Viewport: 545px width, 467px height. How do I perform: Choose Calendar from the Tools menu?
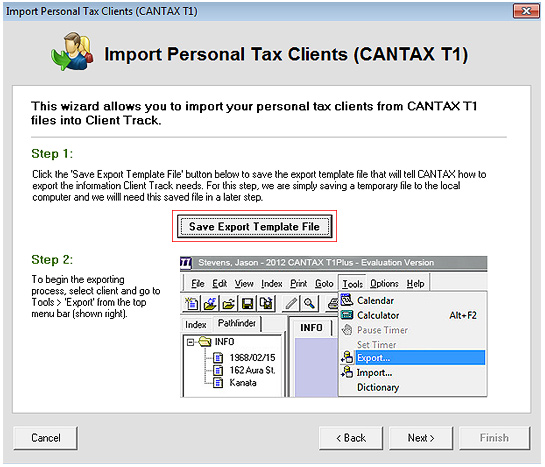[413, 301]
